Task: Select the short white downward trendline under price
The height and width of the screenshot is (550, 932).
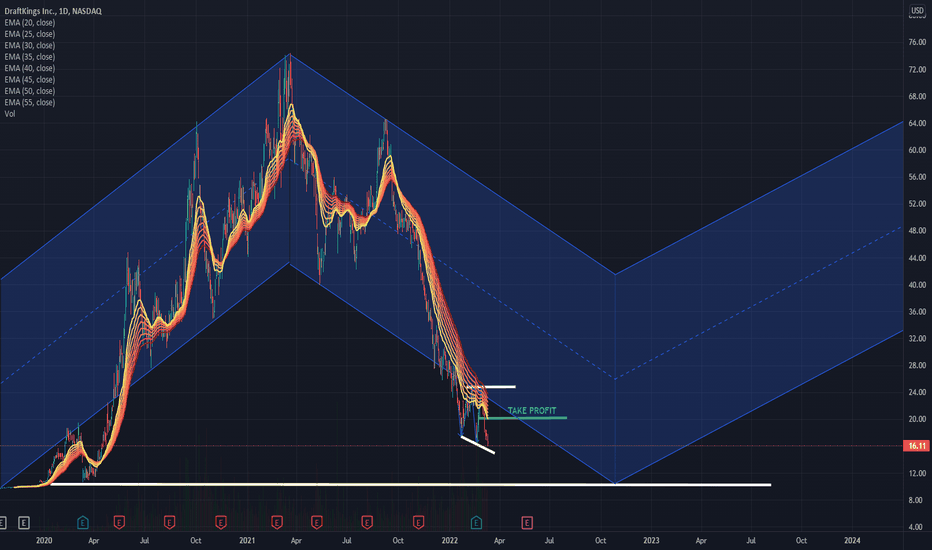Action: click(477, 445)
